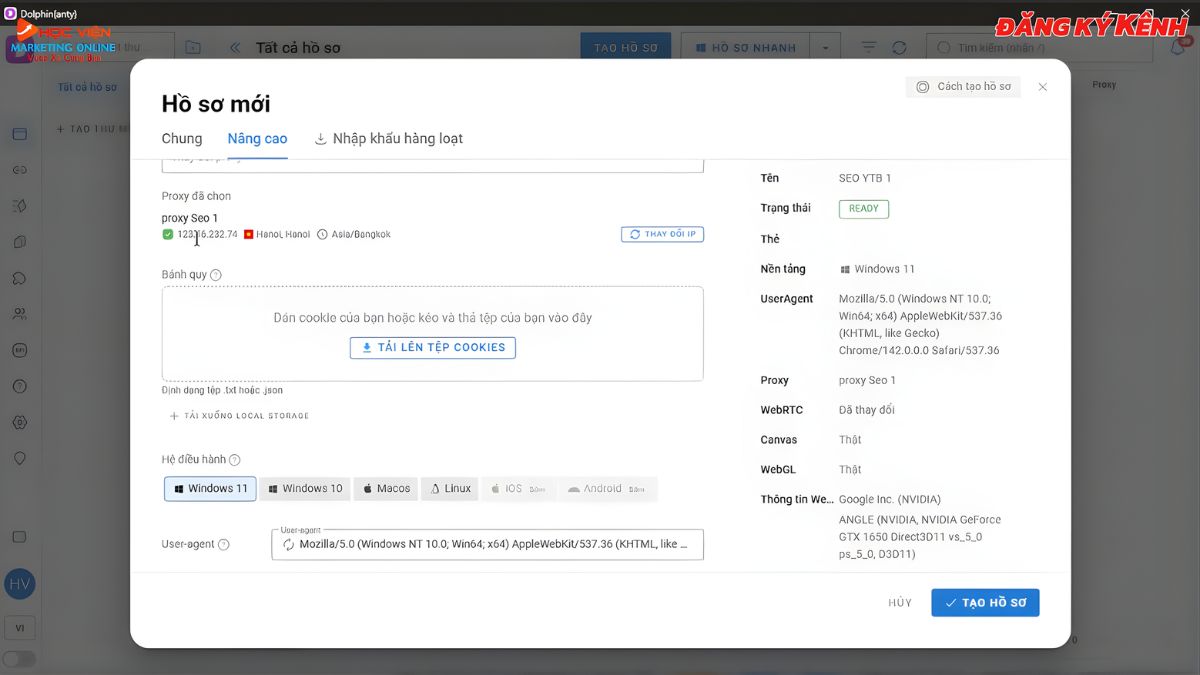Click the green proxy status check icon
The height and width of the screenshot is (675, 1200).
click(168, 234)
